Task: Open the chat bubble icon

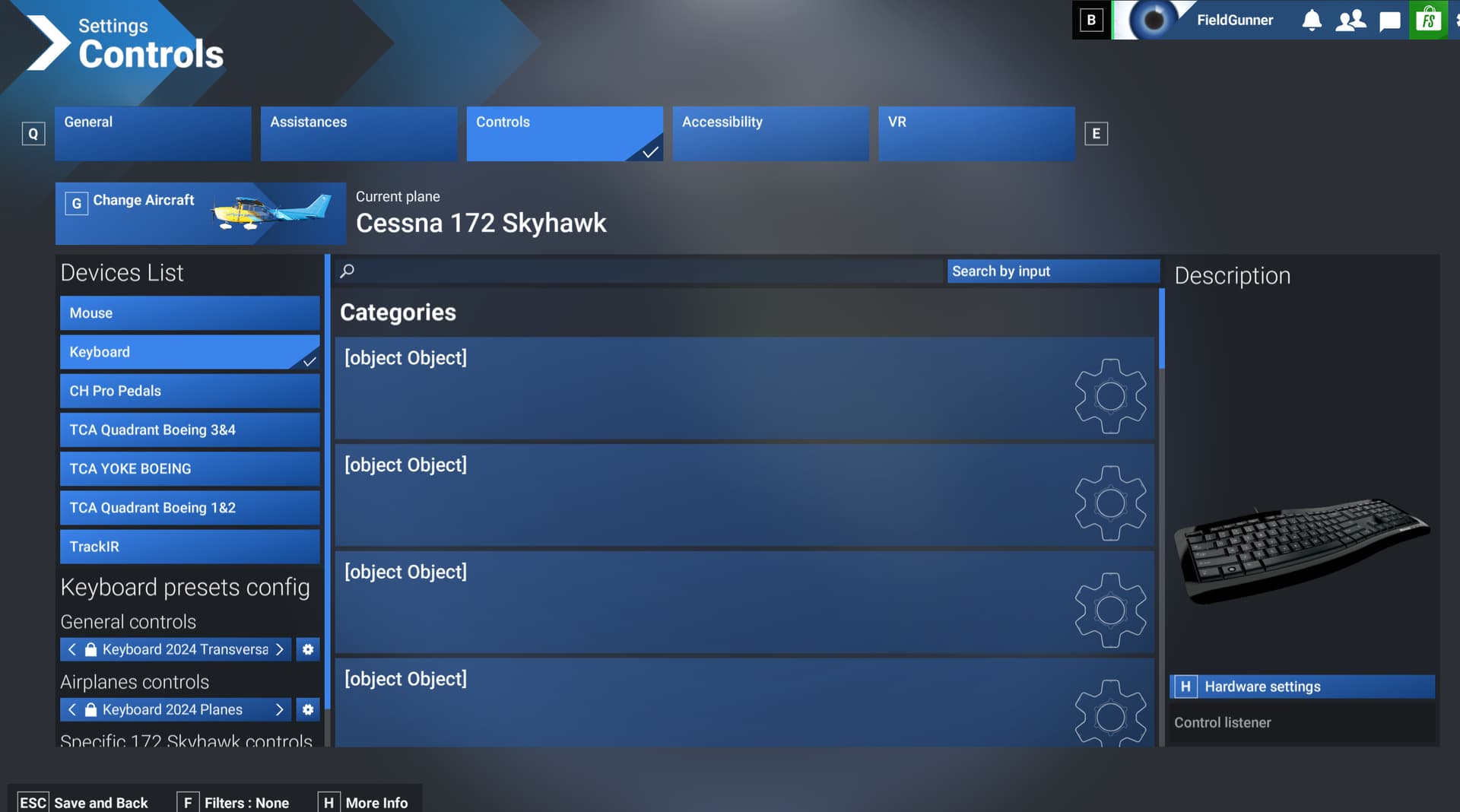Action: tap(1390, 21)
